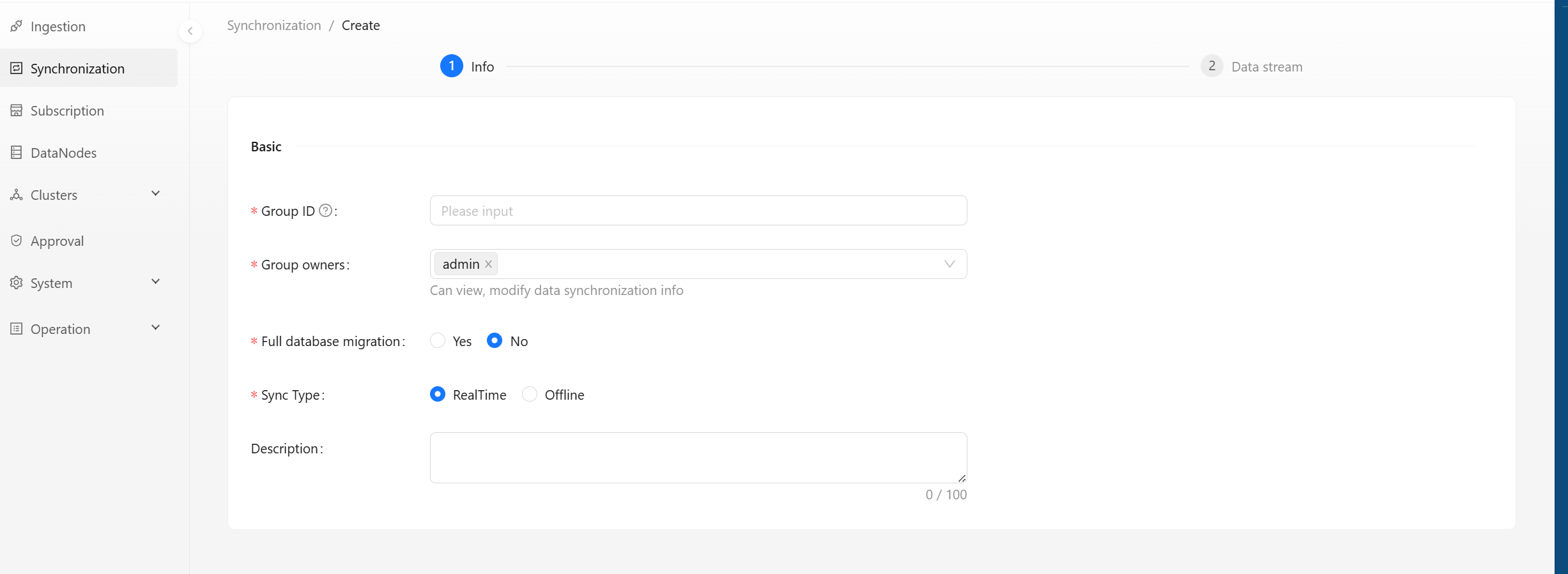Open the Group owners dropdown
Screen dimensions: 1568x574
click(949, 264)
